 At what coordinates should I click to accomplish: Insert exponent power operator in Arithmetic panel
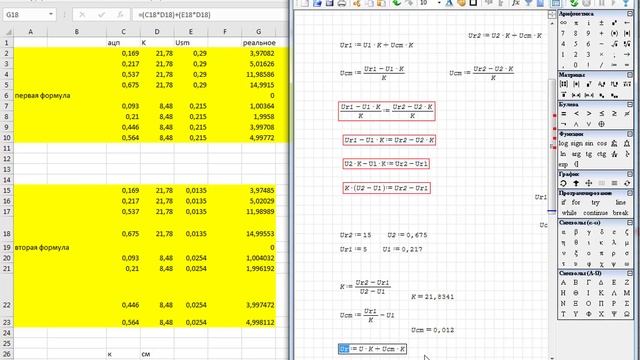[x=614, y=23]
